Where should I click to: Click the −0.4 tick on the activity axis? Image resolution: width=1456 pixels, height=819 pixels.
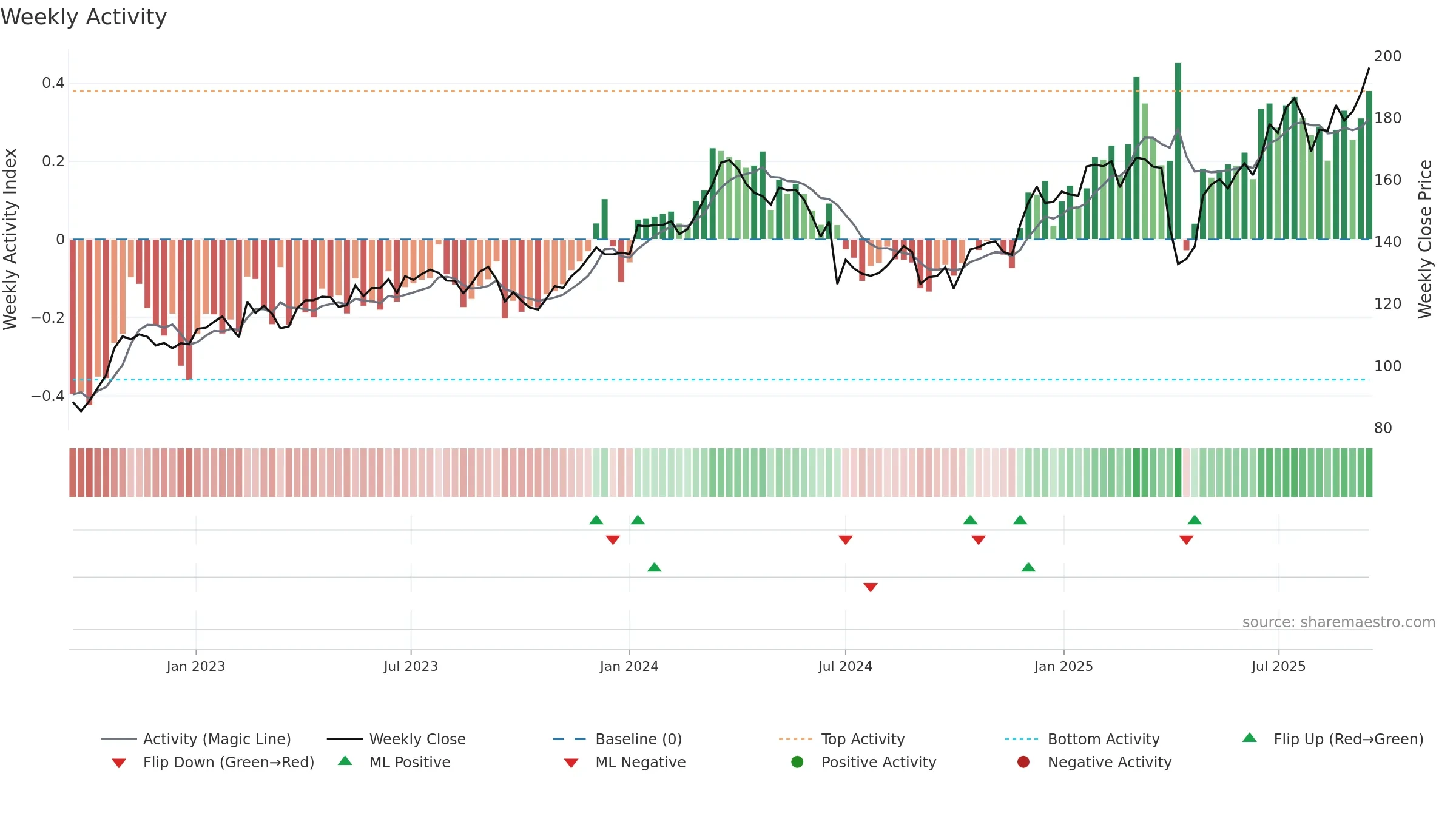tap(48, 396)
